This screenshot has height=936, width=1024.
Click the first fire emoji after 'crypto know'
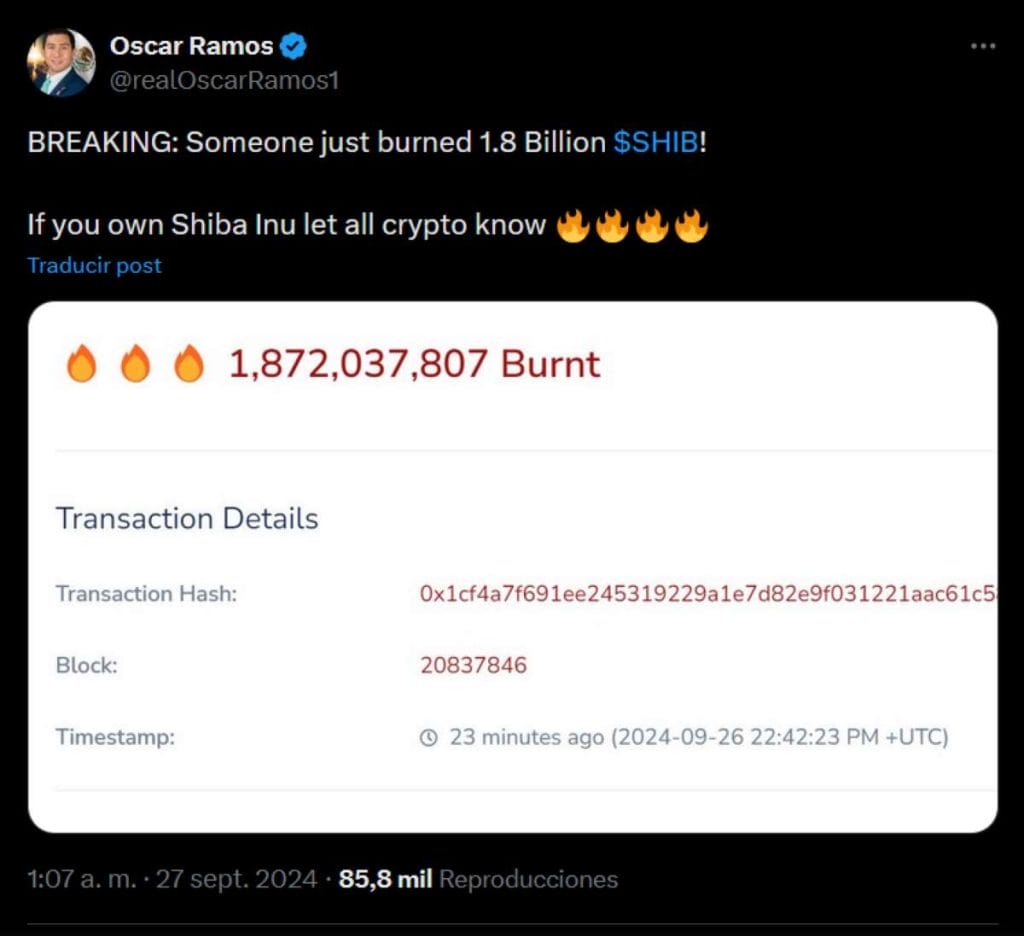point(573,225)
